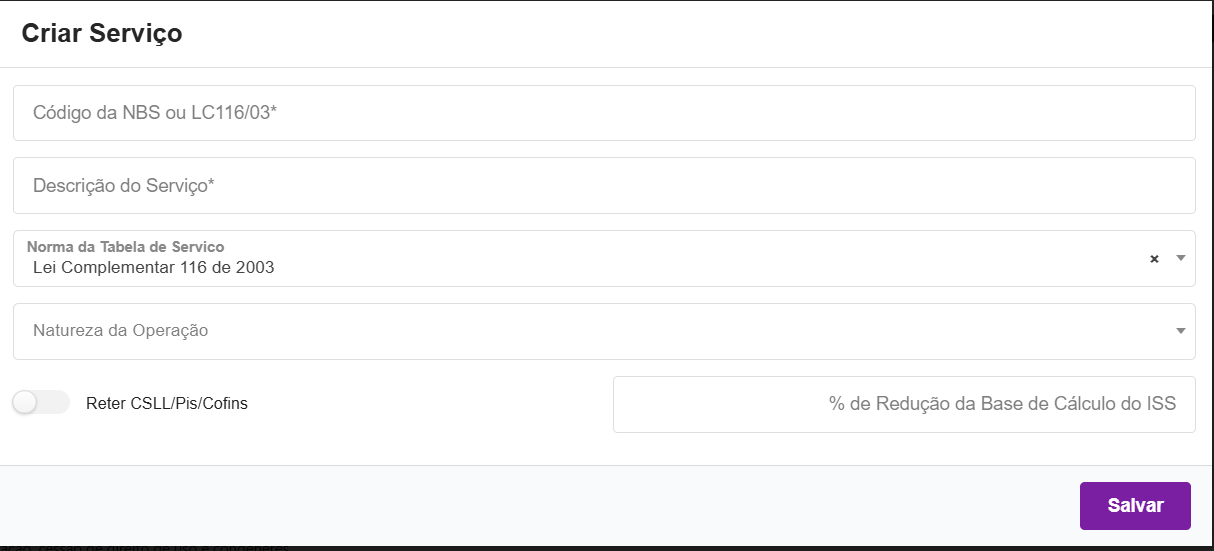The height and width of the screenshot is (551, 1214).
Task: Clear the selected Norma da Tabela value
Action: (1154, 259)
